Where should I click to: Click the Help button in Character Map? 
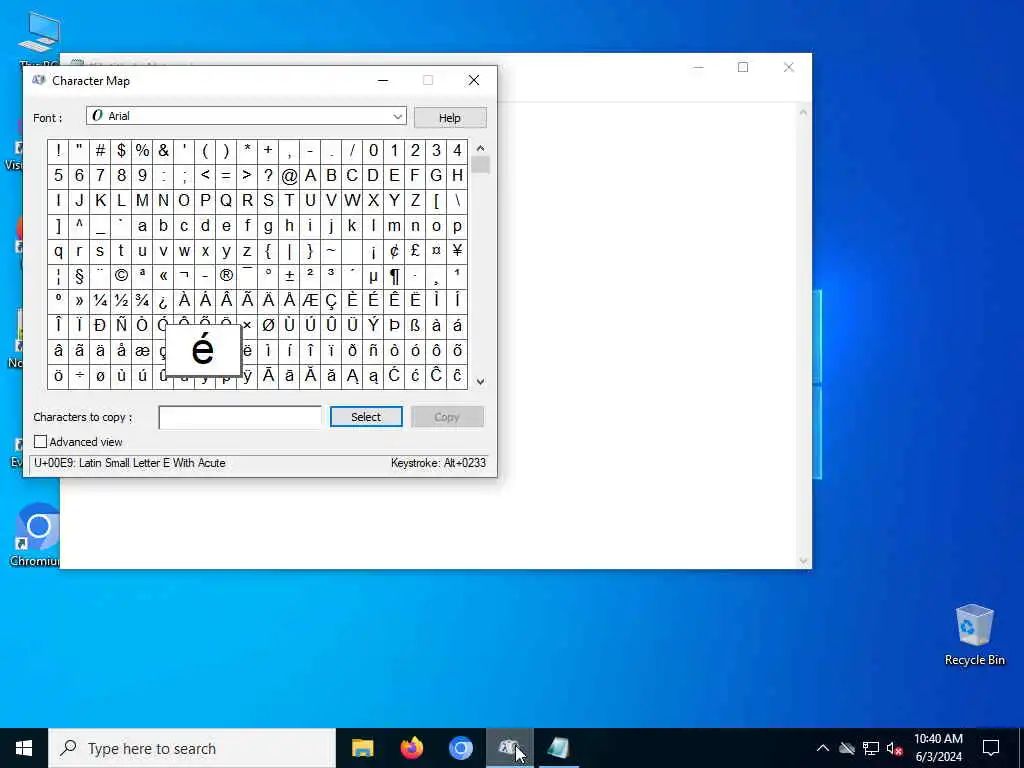point(450,118)
